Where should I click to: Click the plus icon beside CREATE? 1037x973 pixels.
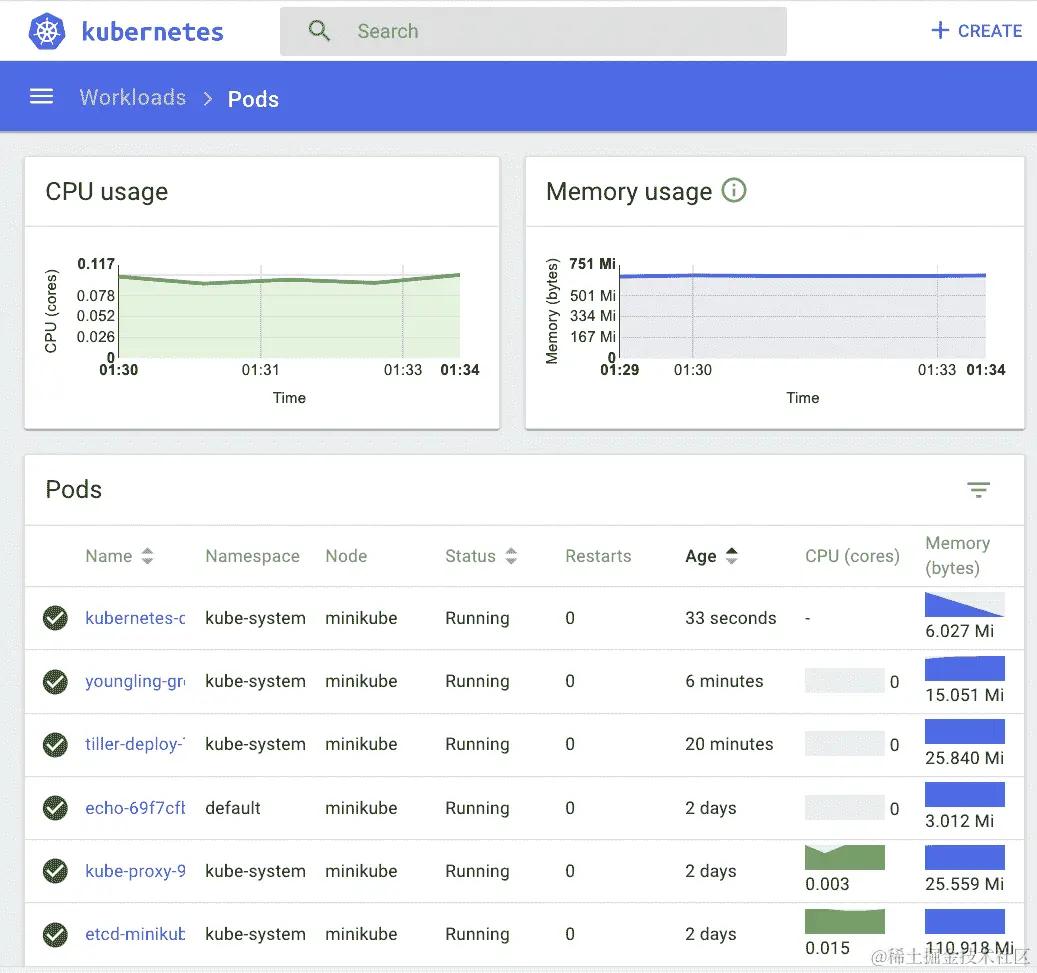coord(940,30)
